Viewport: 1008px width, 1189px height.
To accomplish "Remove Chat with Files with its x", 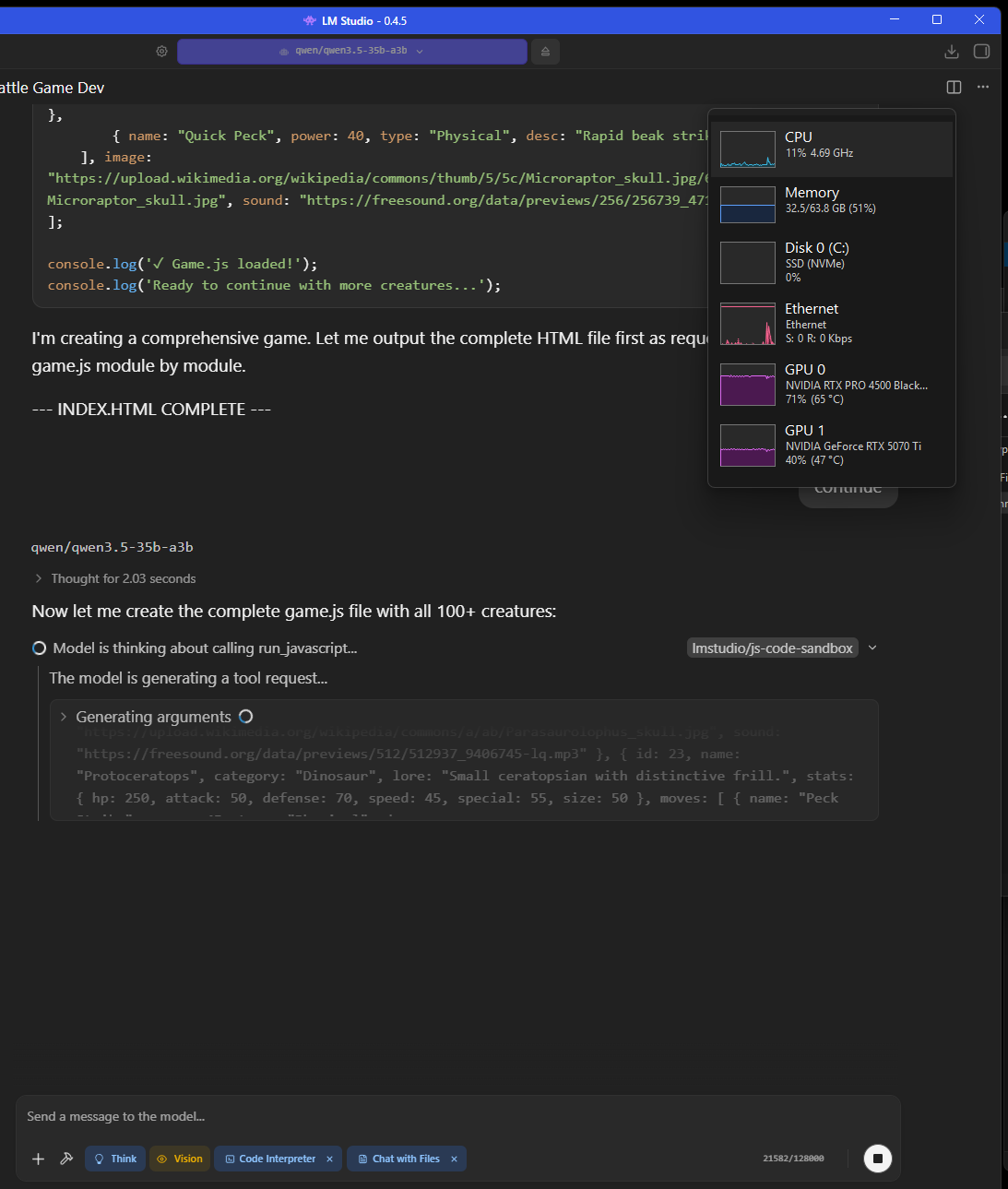I will [454, 1159].
